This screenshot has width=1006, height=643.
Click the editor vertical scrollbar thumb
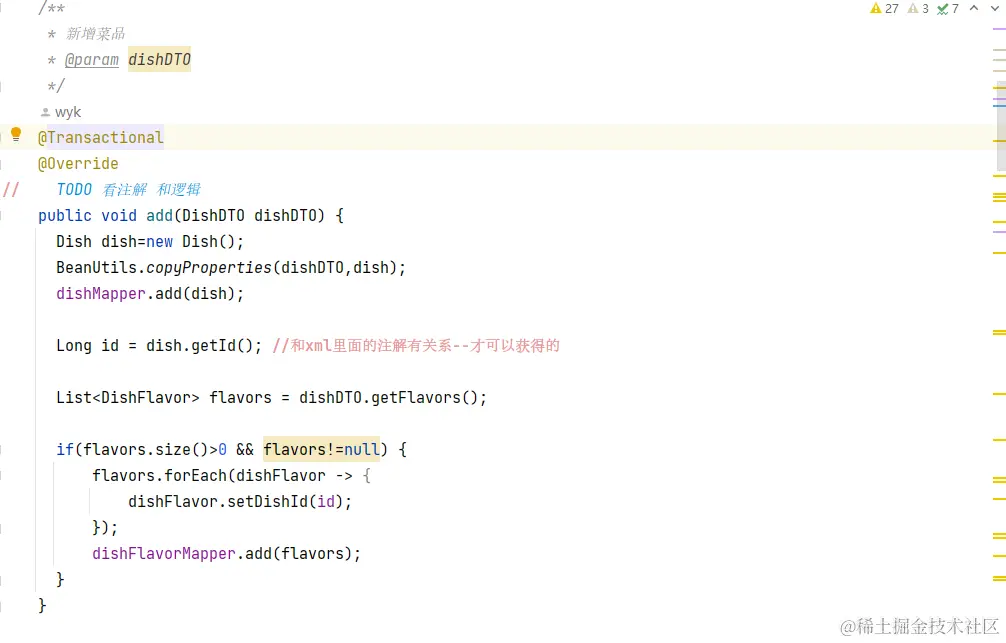tap(1001, 125)
